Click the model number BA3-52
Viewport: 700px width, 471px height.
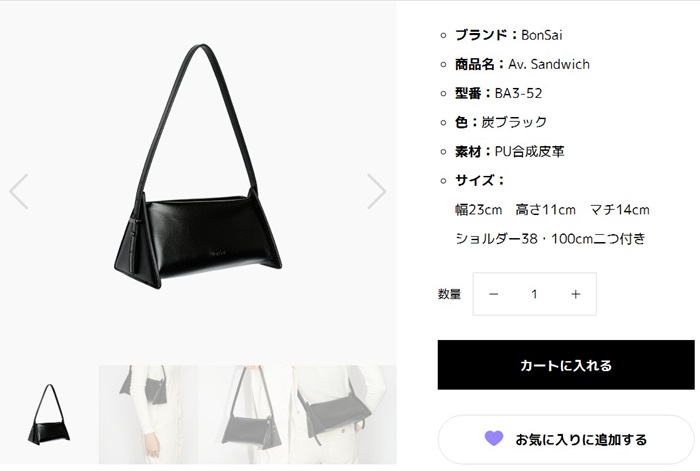(518, 93)
